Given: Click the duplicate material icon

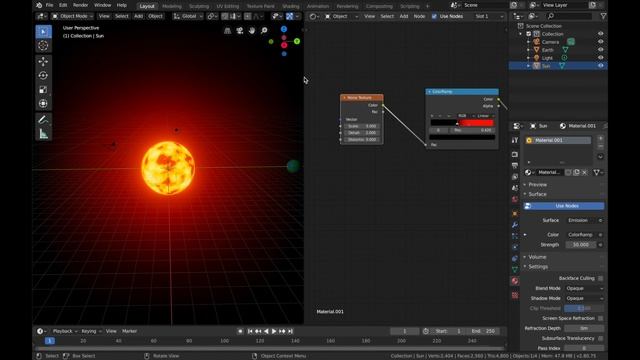Looking at the screenshot, I should (x=576, y=172).
